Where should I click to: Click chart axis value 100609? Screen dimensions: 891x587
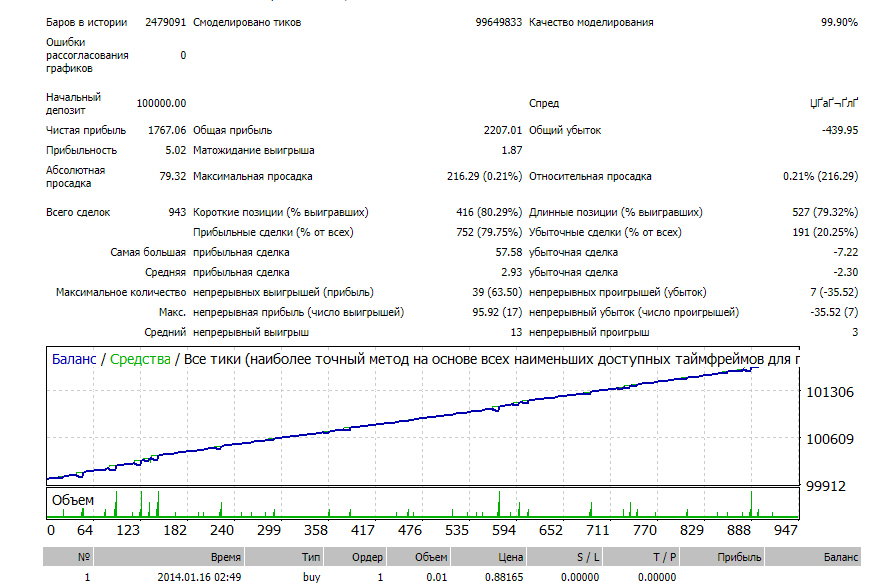tap(830, 439)
